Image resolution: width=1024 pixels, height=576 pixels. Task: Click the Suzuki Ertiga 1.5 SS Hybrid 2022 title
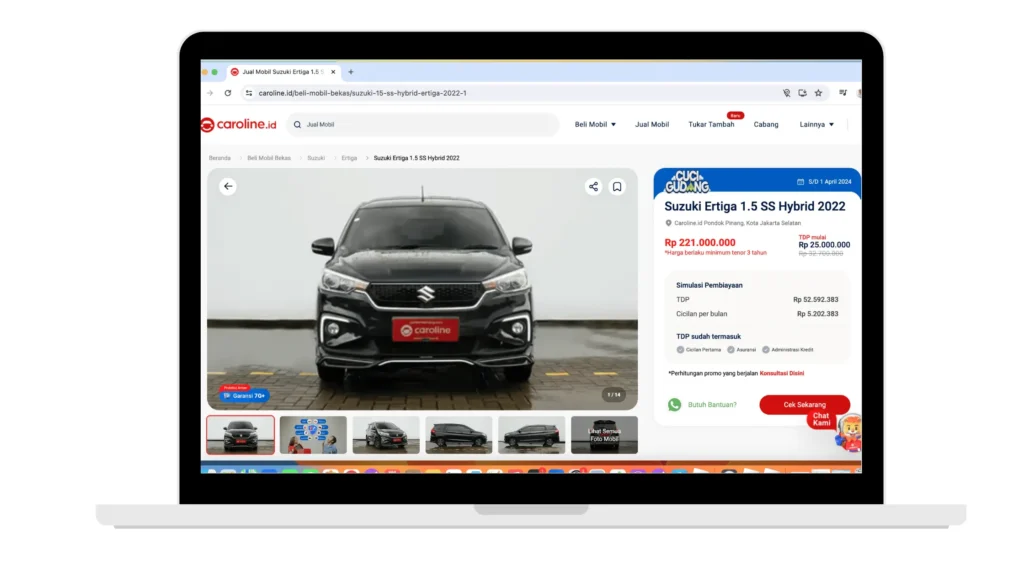click(x=755, y=206)
